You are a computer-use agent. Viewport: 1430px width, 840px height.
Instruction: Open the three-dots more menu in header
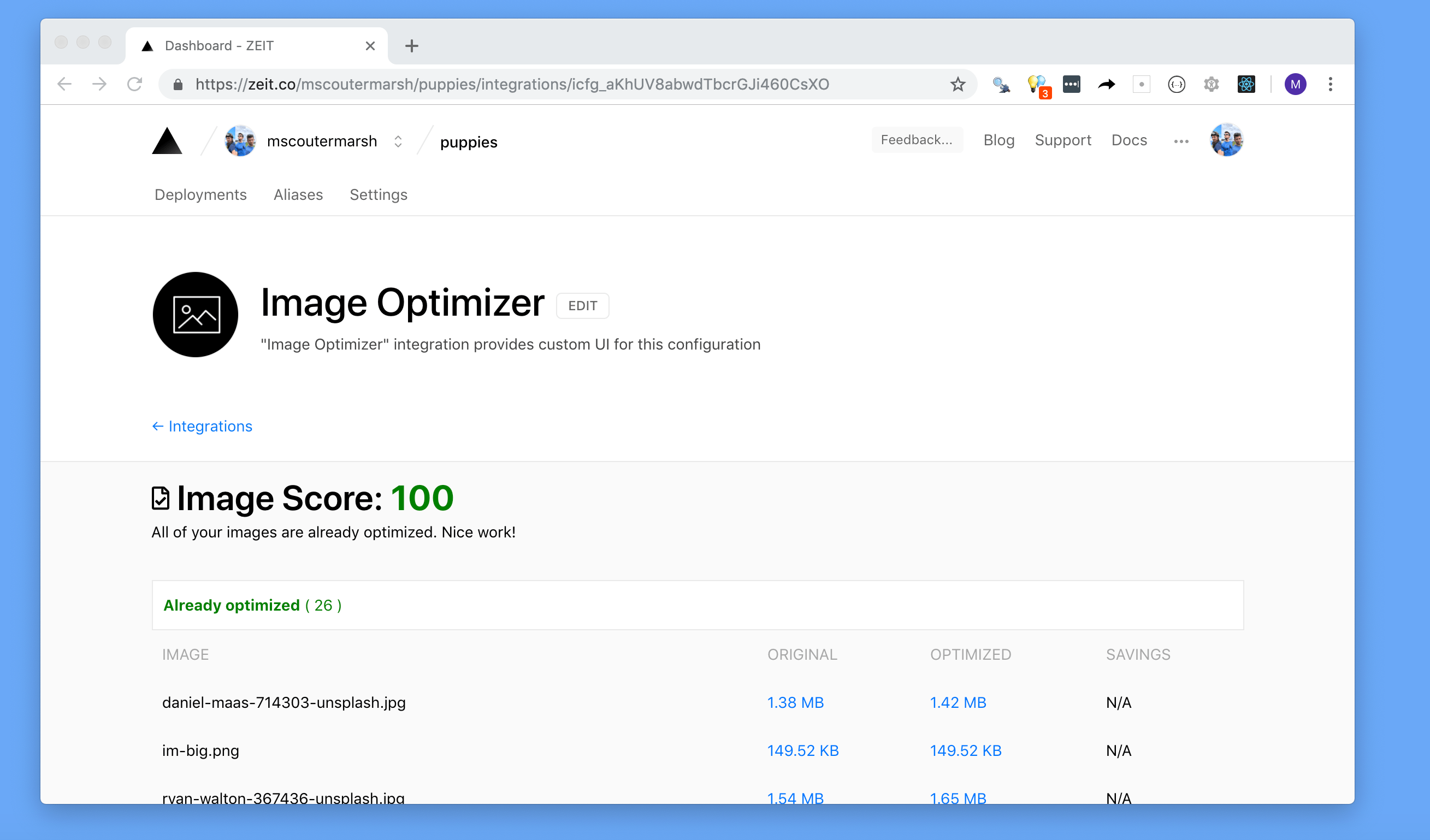click(1181, 141)
